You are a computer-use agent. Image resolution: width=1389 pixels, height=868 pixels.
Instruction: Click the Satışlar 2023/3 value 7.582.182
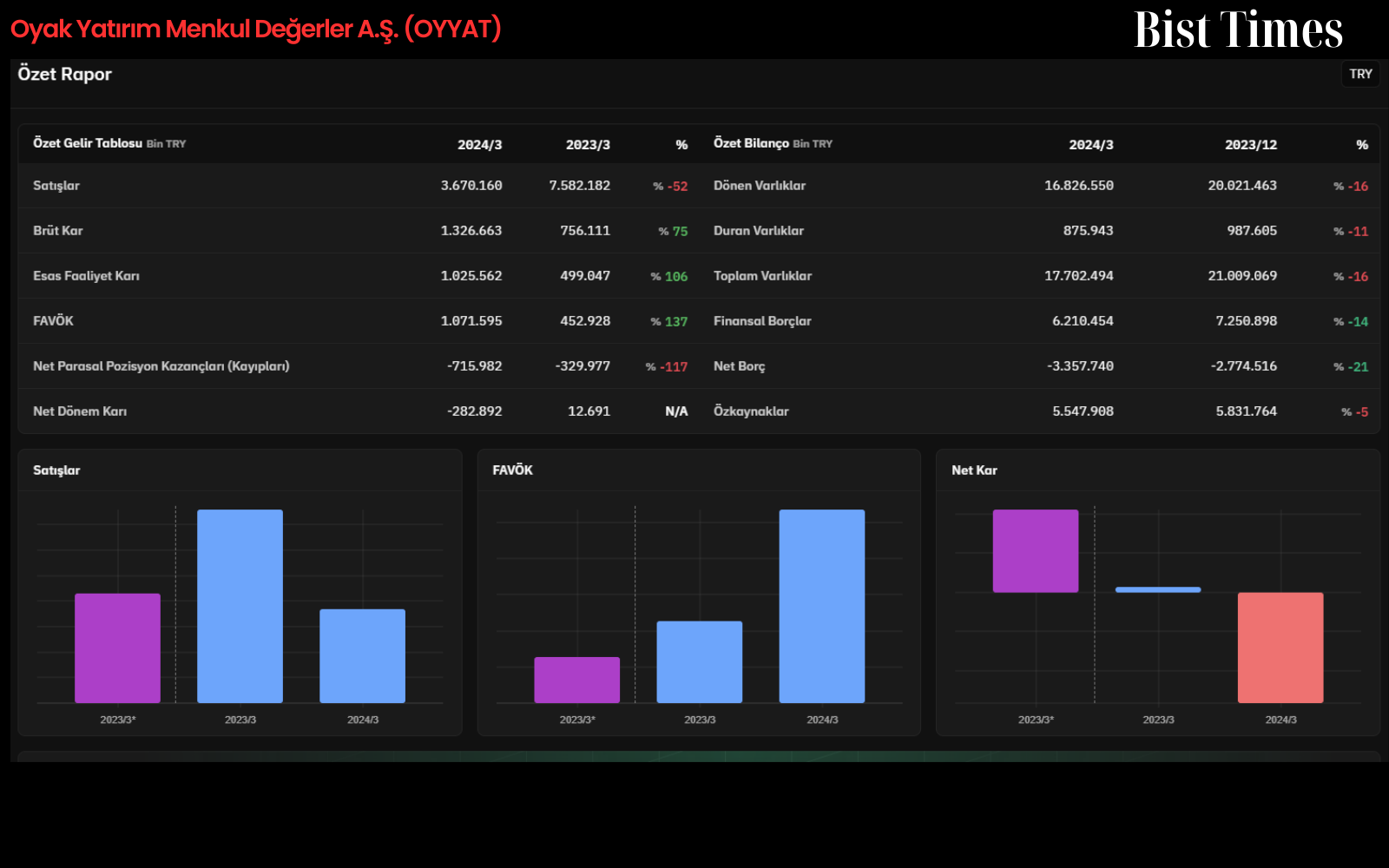pos(580,186)
